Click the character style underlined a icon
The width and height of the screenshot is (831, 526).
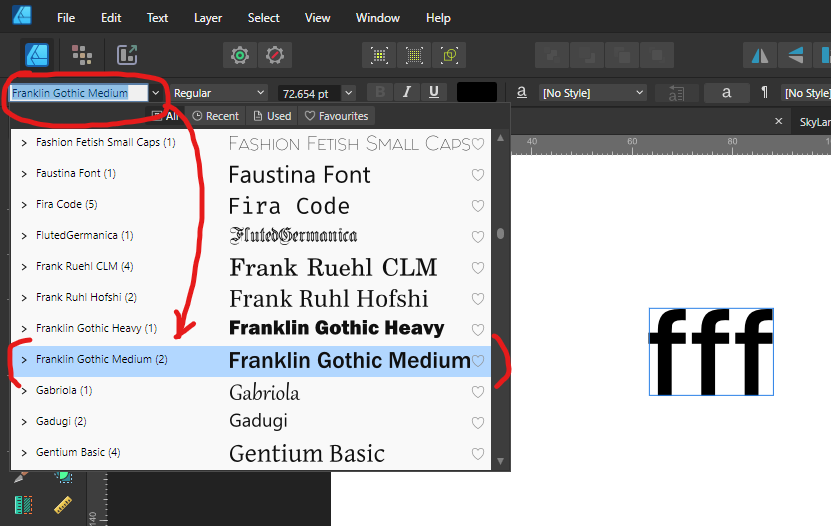tap(522, 93)
